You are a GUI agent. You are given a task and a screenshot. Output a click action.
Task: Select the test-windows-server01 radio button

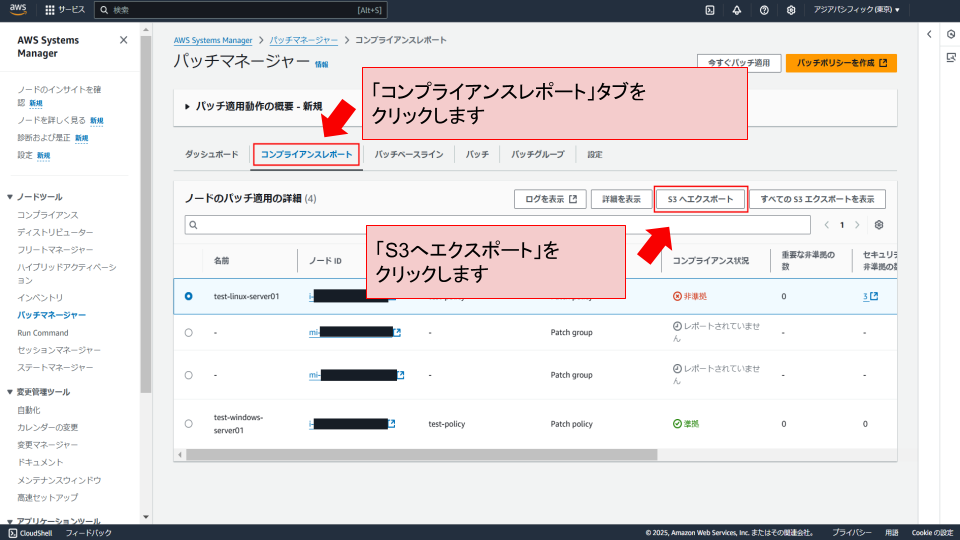[x=189, y=424]
